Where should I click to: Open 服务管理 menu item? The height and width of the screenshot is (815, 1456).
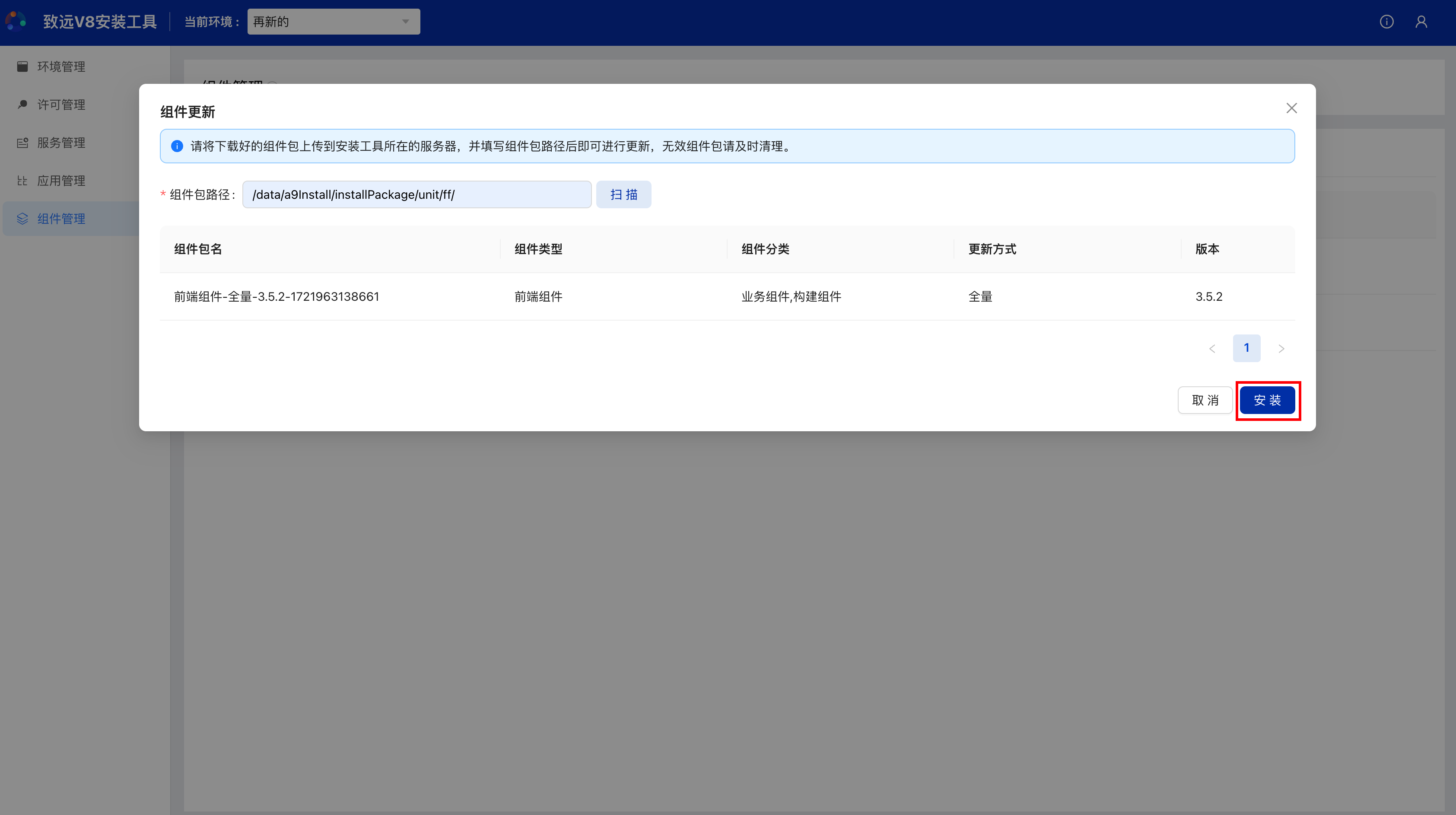[x=61, y=143]
